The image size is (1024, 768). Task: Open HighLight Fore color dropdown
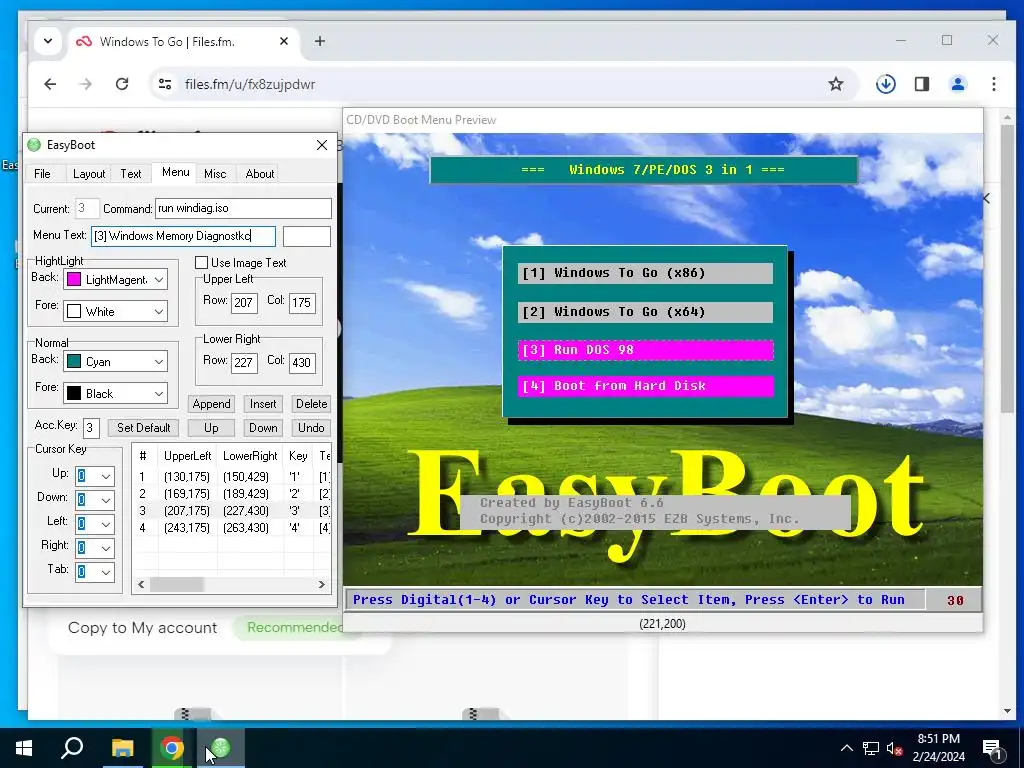coord(159,312)
